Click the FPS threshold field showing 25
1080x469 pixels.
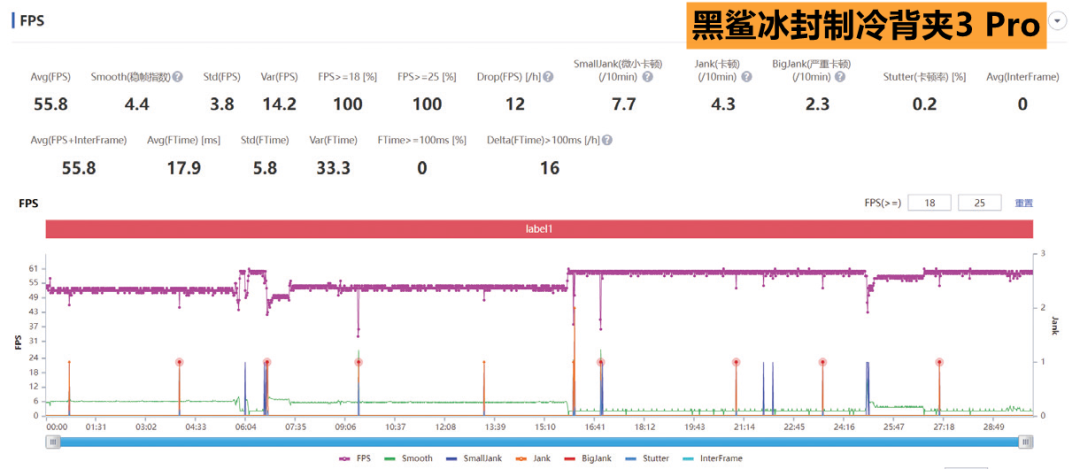(979, 203)
